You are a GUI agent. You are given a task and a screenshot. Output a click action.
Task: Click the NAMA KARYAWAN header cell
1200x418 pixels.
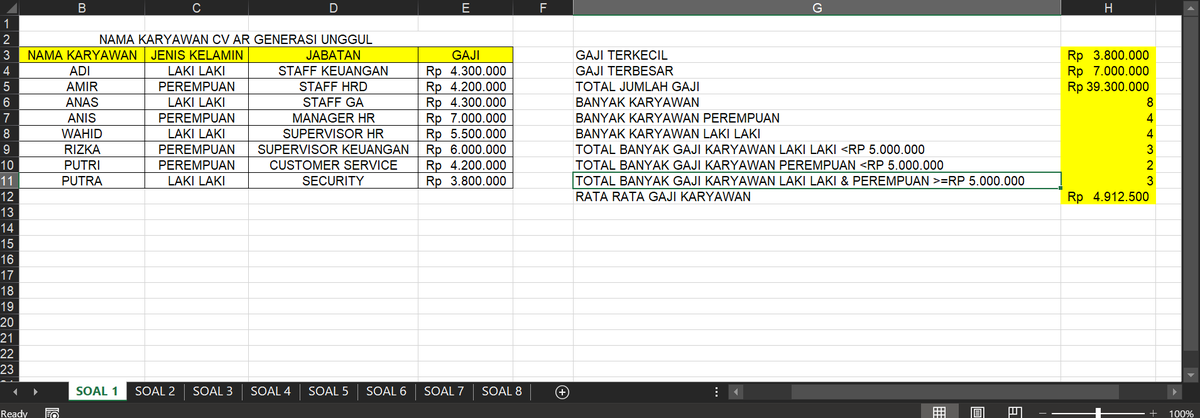(x=82, y=55)
